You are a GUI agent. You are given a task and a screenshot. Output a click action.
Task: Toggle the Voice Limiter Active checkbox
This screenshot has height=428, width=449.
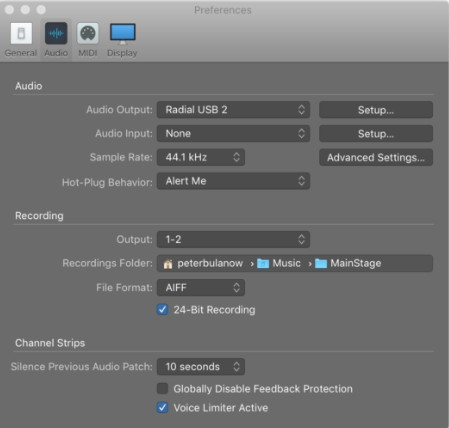(x=162, y=407)
